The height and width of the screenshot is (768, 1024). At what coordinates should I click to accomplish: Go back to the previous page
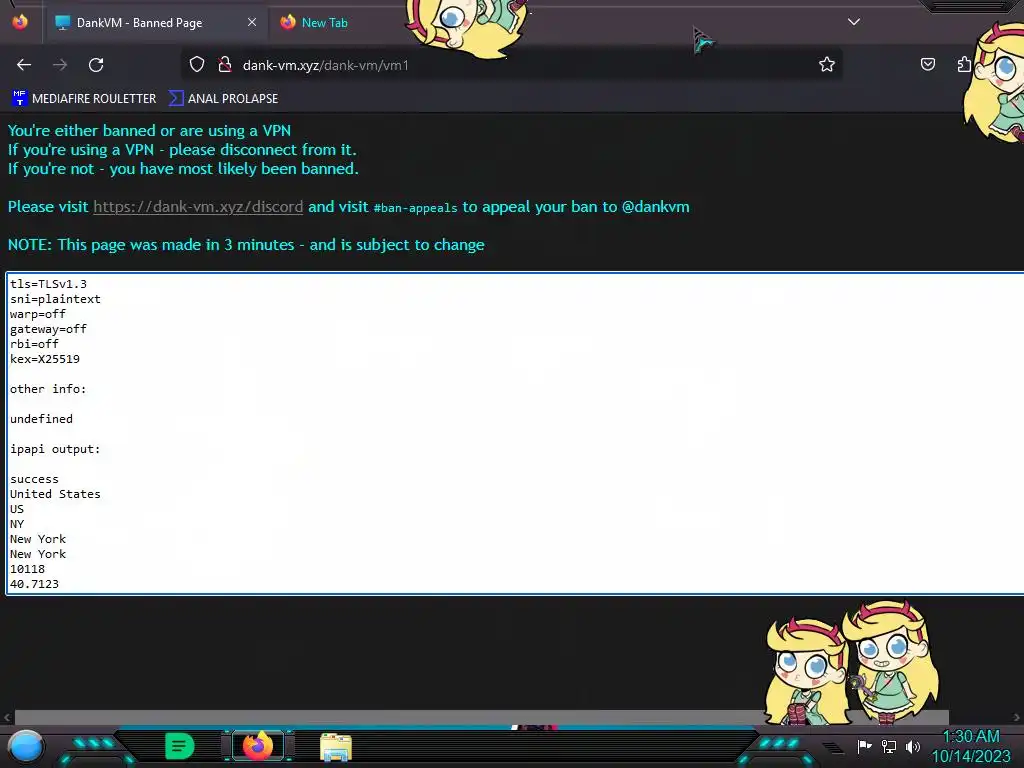click(x=24, y=65)
